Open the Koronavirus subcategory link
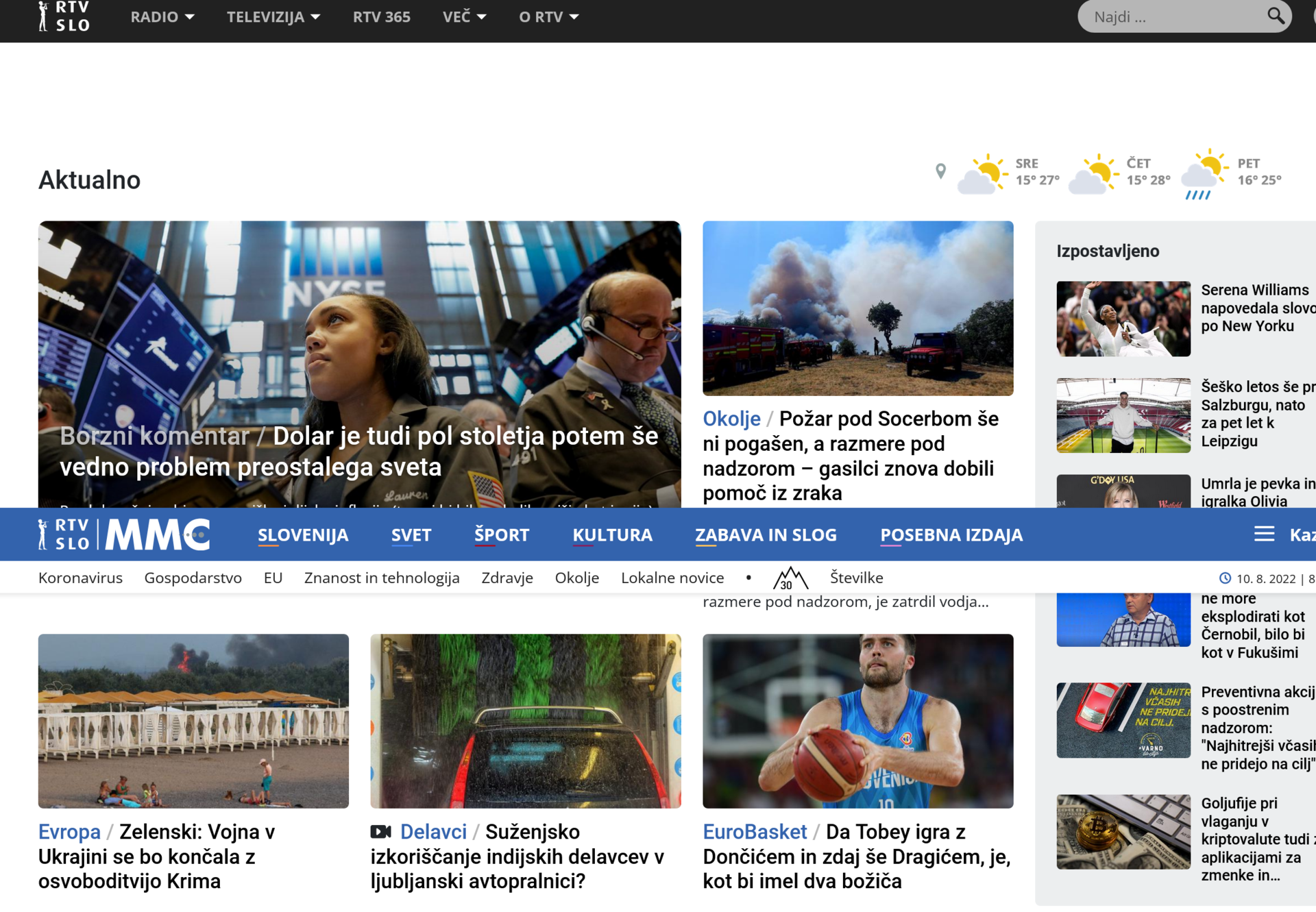The height and width of the screenshot is (912, 1316). pos(80,578)
